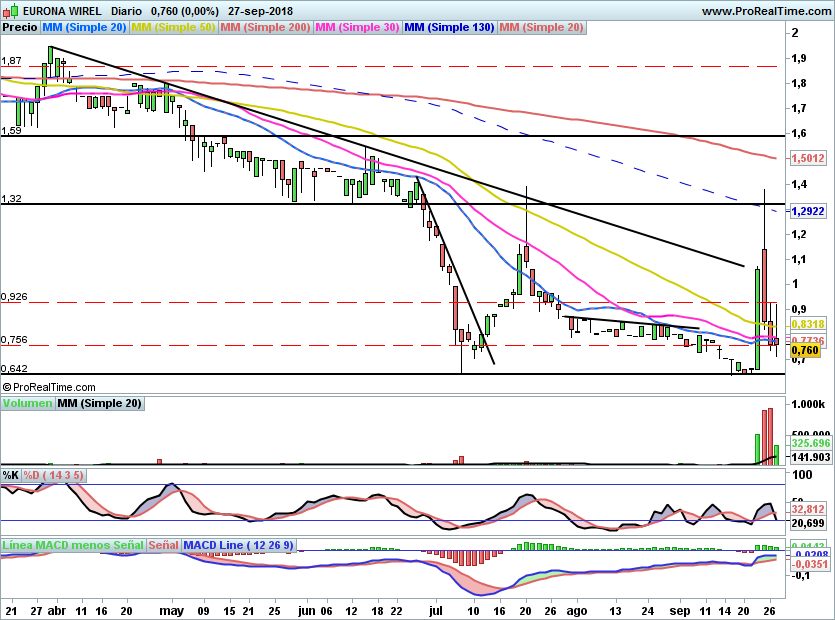Image resolution: width=835 pixels, height=620 pixels.
Task: Click the 325.696 volume value tag
Action: point(811,443)
